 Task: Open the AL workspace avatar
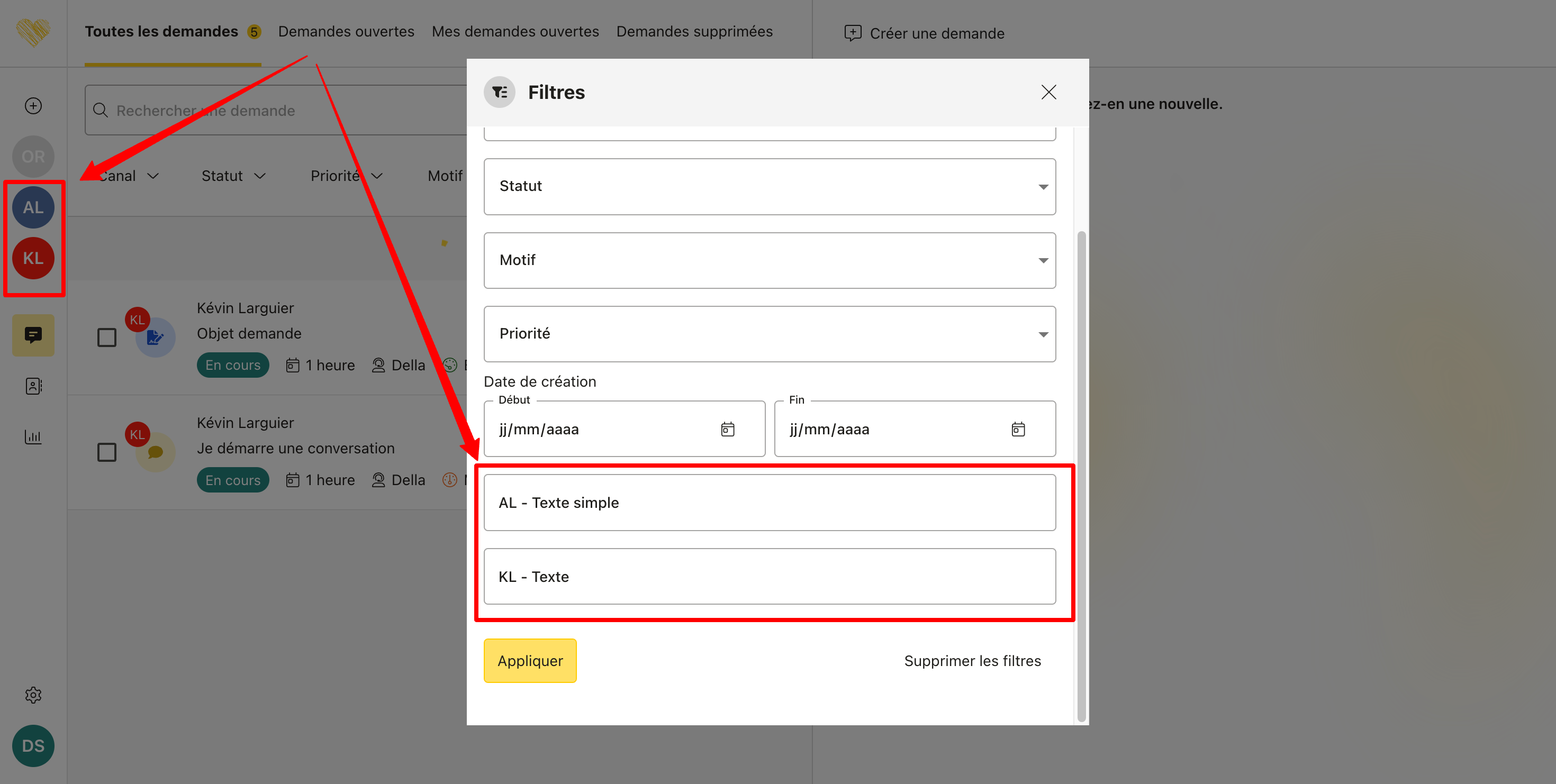coord(33,207)
